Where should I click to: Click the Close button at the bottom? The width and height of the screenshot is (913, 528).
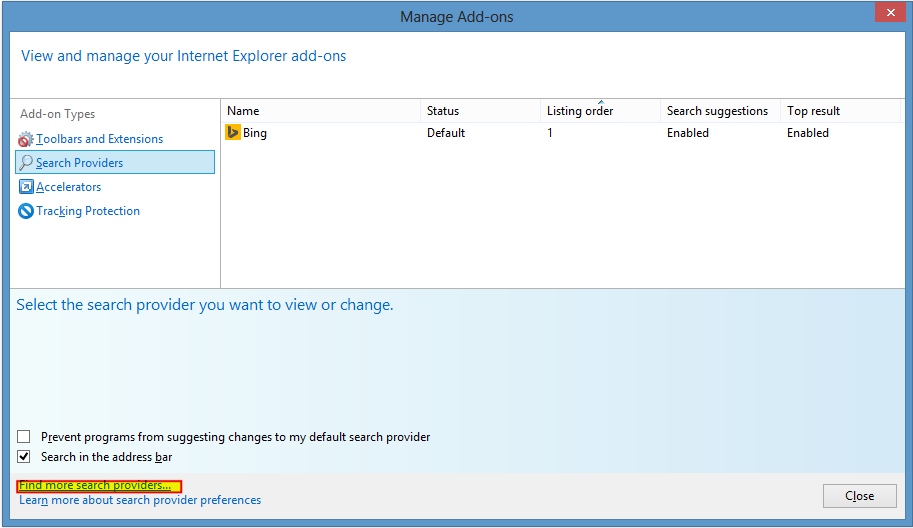pyautogui.click(x=859, y=496)
